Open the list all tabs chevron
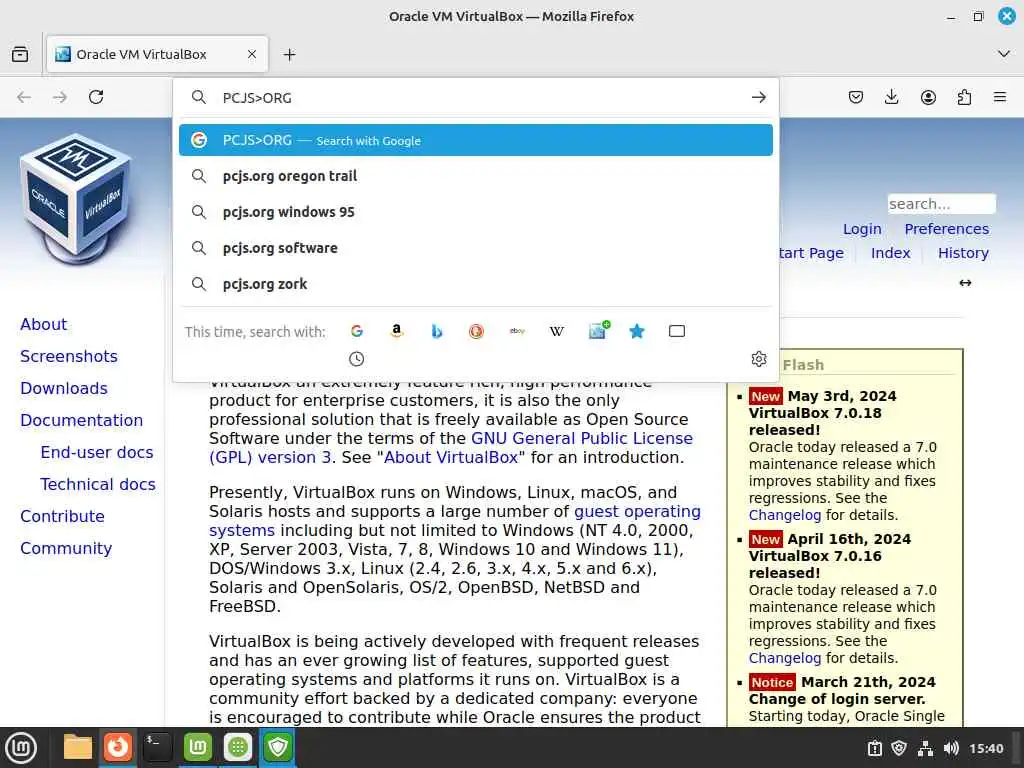 1004,54
